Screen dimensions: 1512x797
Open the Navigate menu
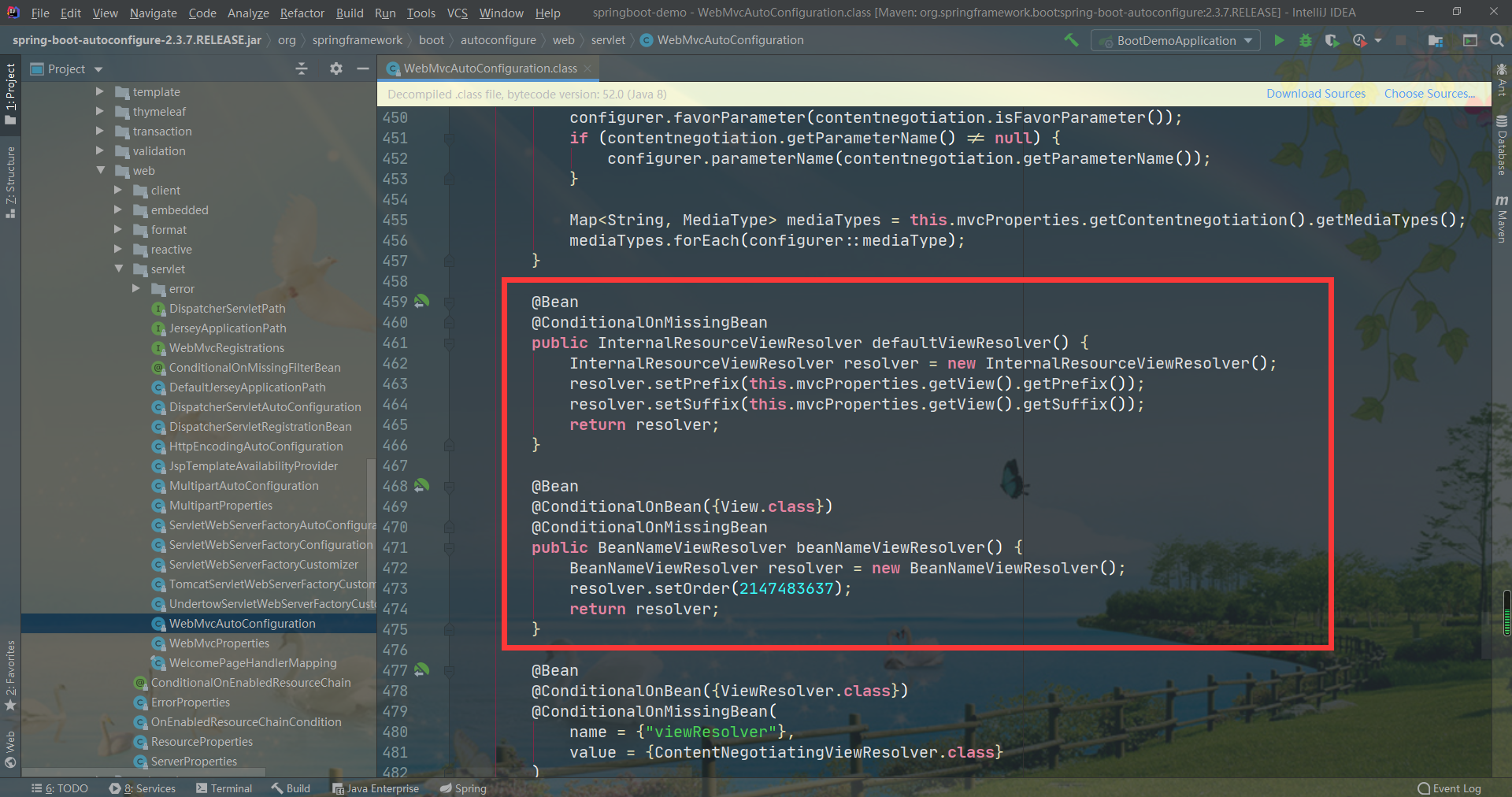pos(154,13)
